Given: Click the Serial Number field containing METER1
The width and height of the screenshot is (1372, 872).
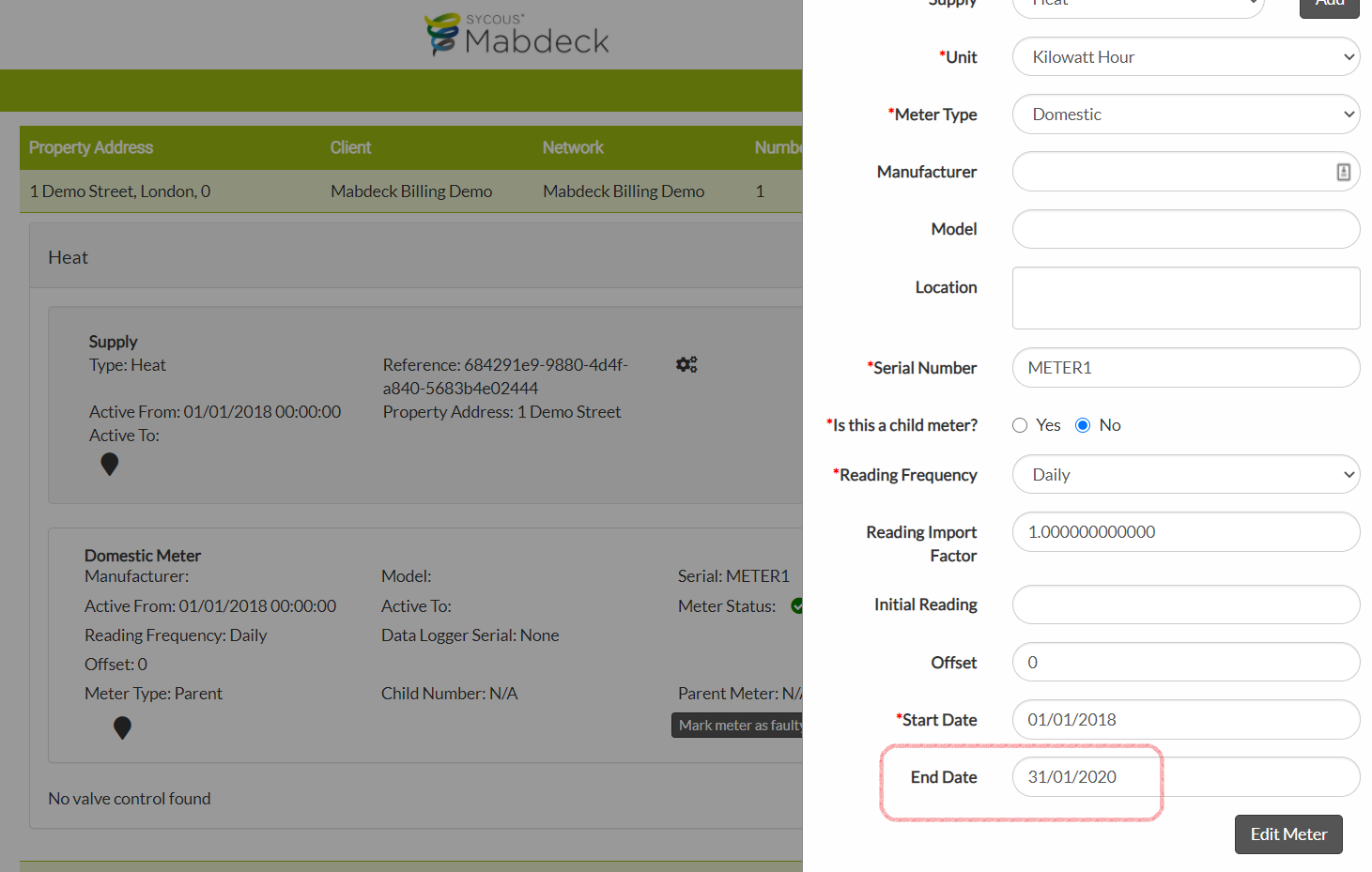Looking at the screenshot, I should (1185, 367).
